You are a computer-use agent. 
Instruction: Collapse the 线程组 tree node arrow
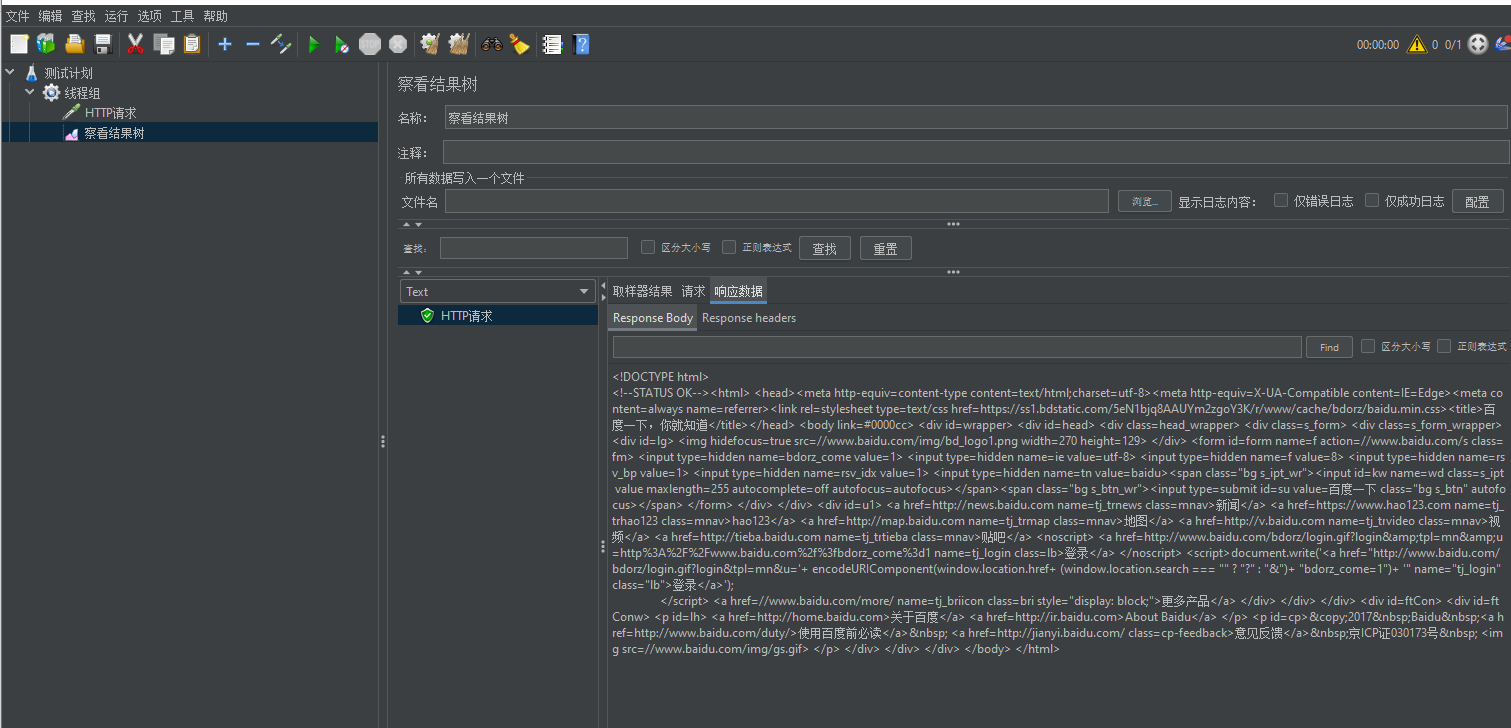coord(30,92)
